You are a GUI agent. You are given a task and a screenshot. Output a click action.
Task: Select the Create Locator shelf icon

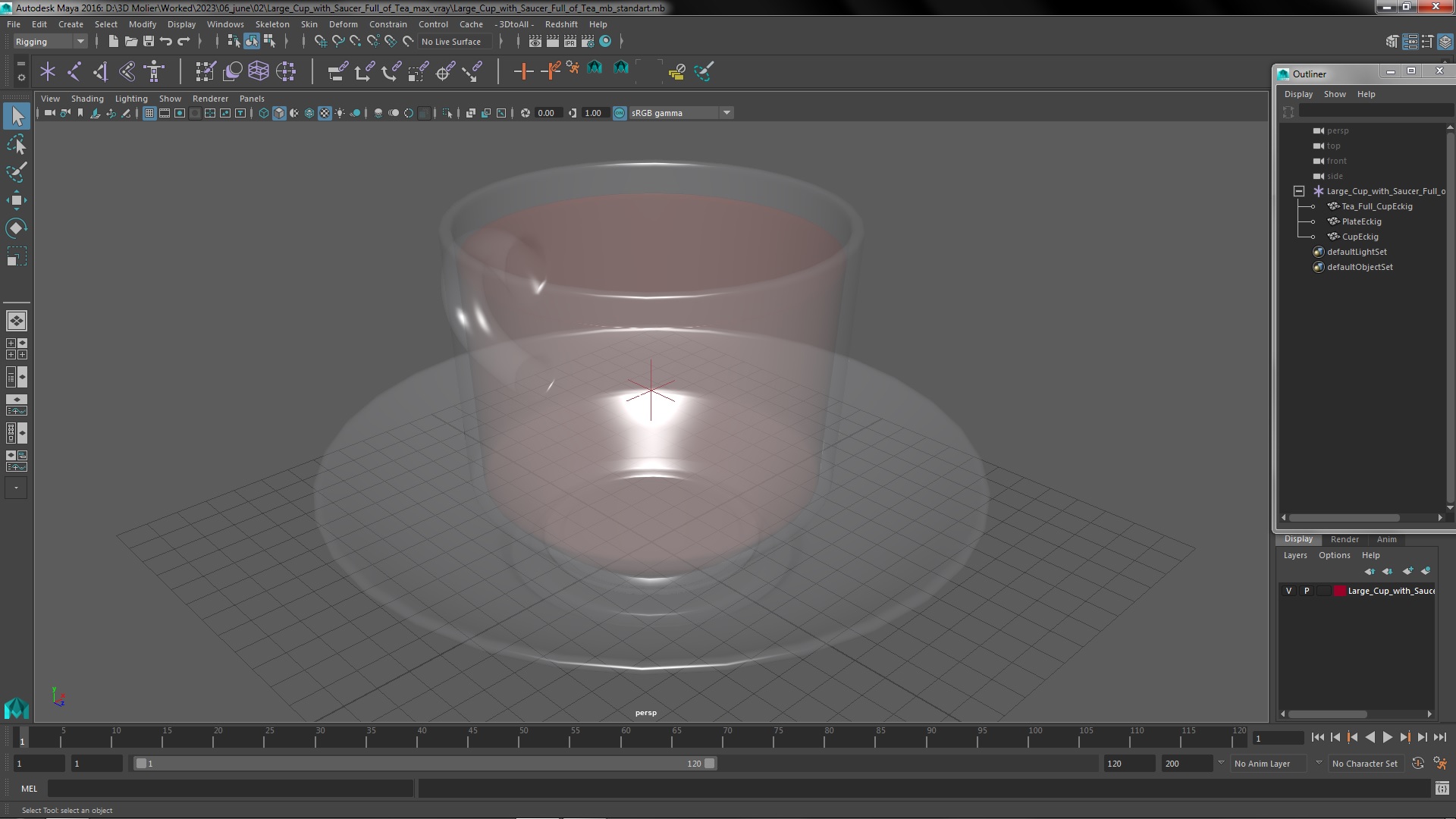tap(48, 71)
